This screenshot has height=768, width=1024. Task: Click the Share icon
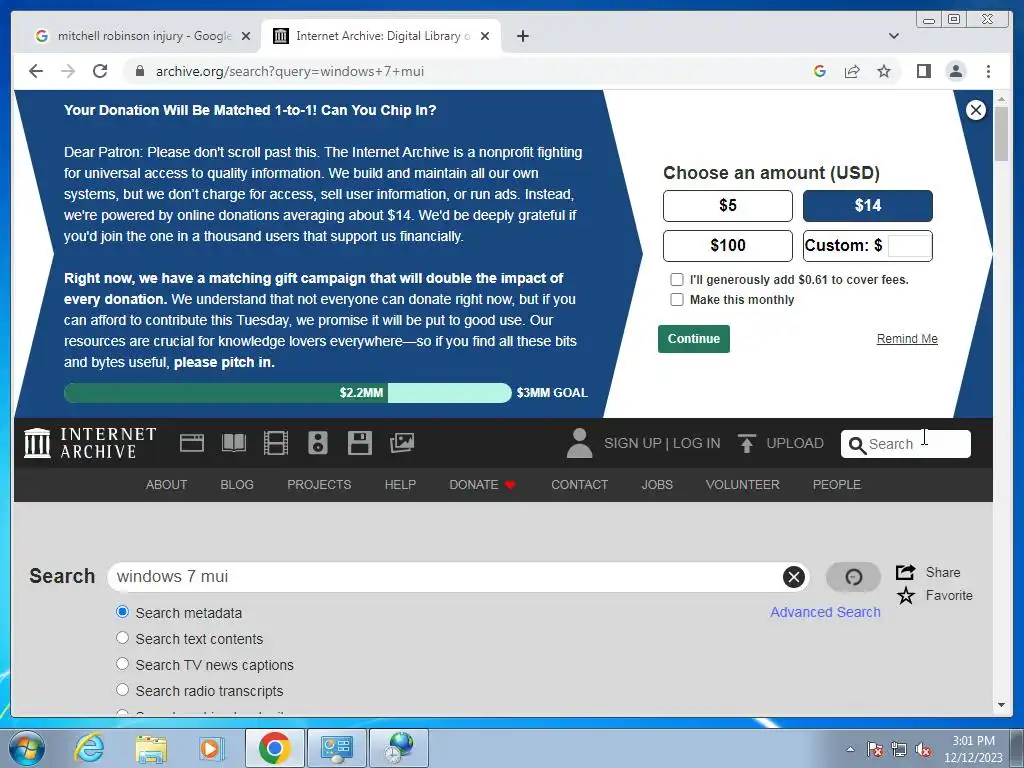pos(905,573)
